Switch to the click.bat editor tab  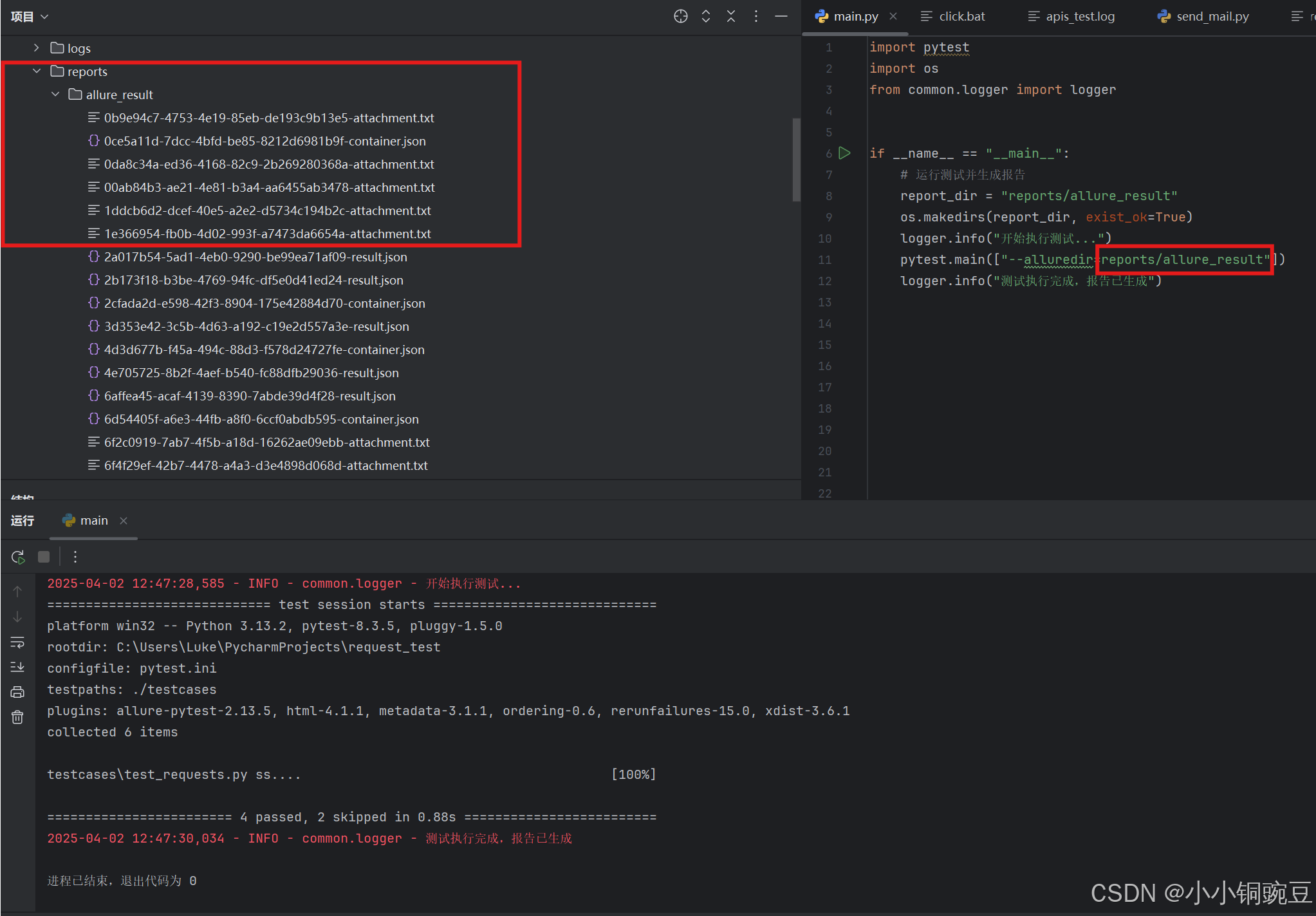(x=961, y=17)
